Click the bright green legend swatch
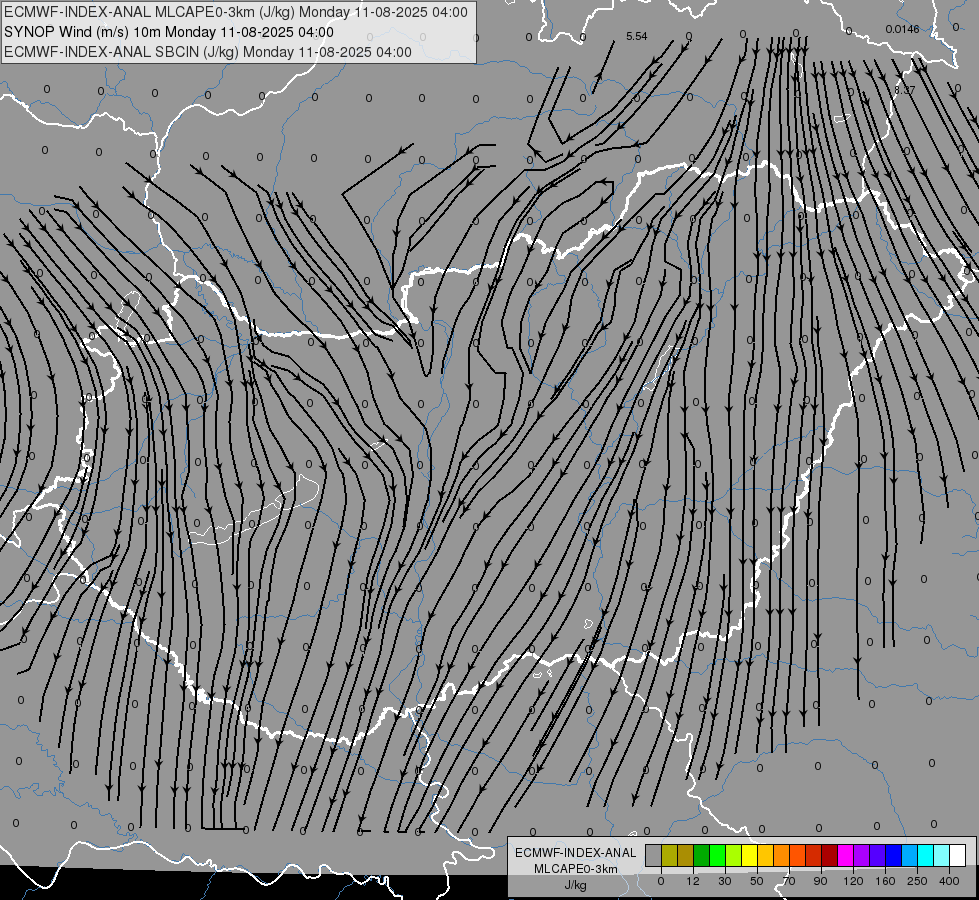Viewport: 979px width, 900px height. (x=717, y=855)
